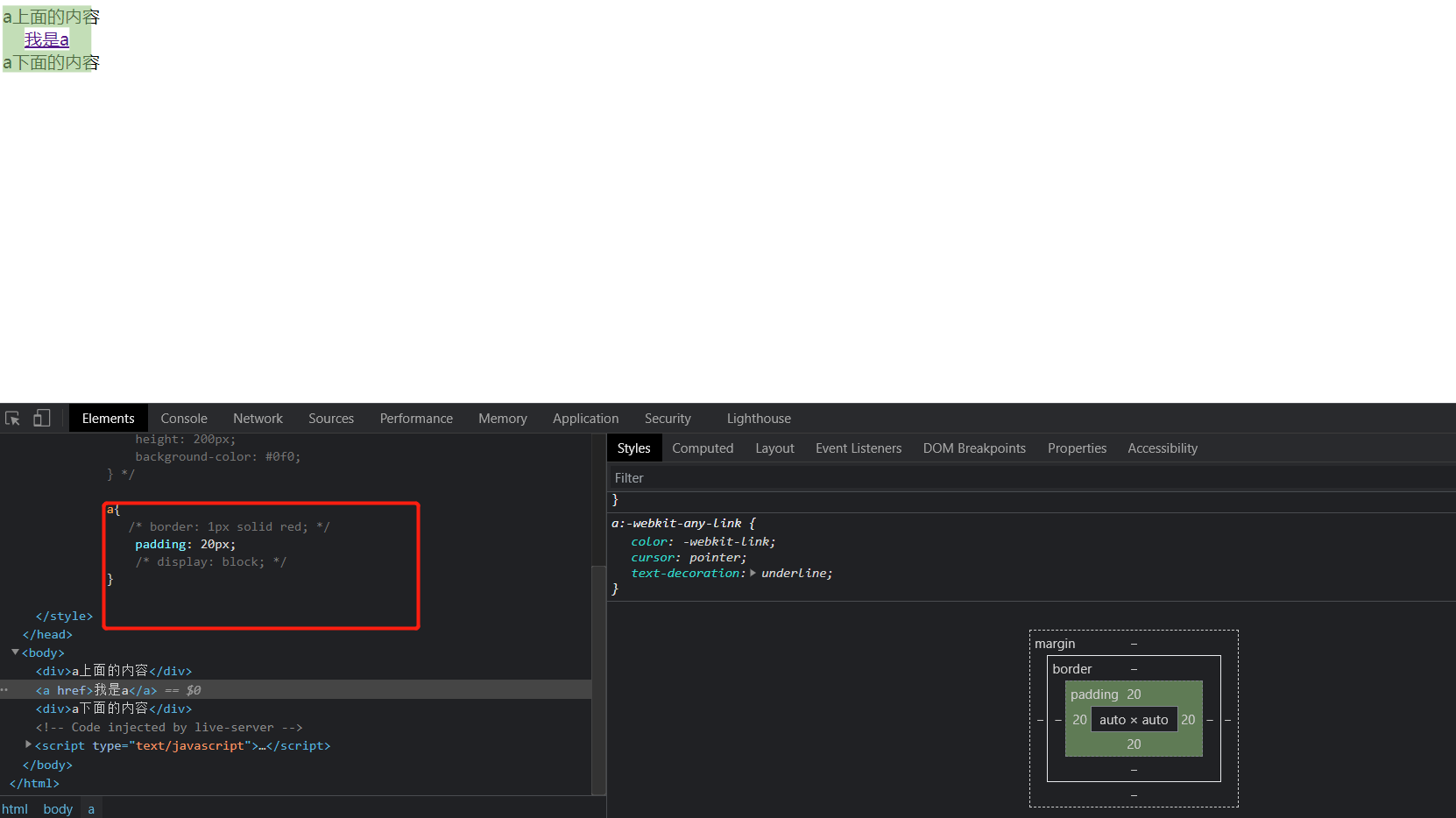Open the Event Listeners sidebar tab

coord(859,448)
